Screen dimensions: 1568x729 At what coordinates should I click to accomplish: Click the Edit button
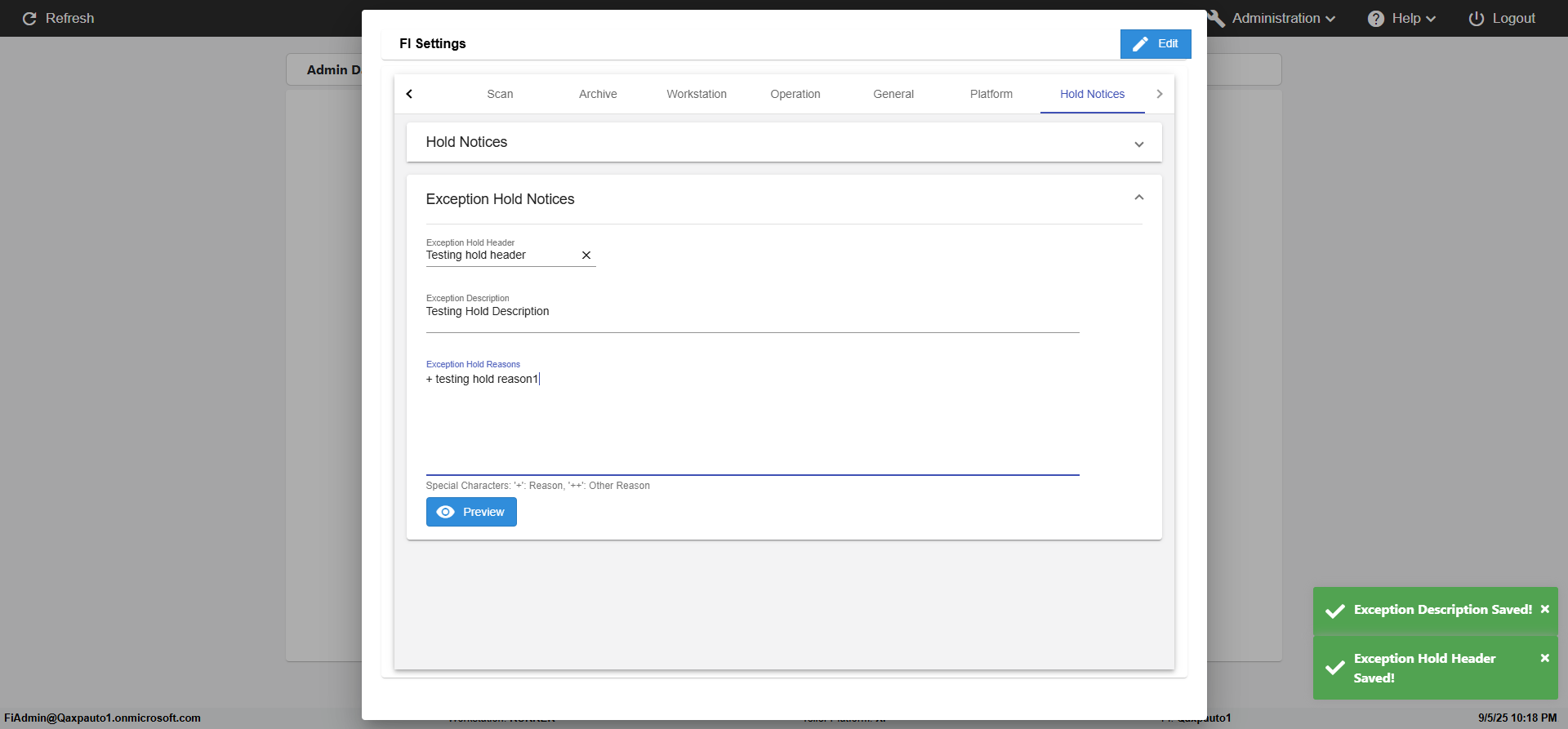[1156, 44]
